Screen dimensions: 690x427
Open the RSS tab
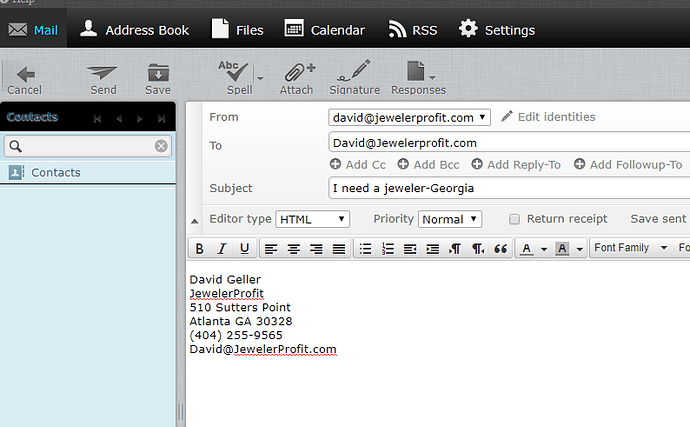point(413,30)
